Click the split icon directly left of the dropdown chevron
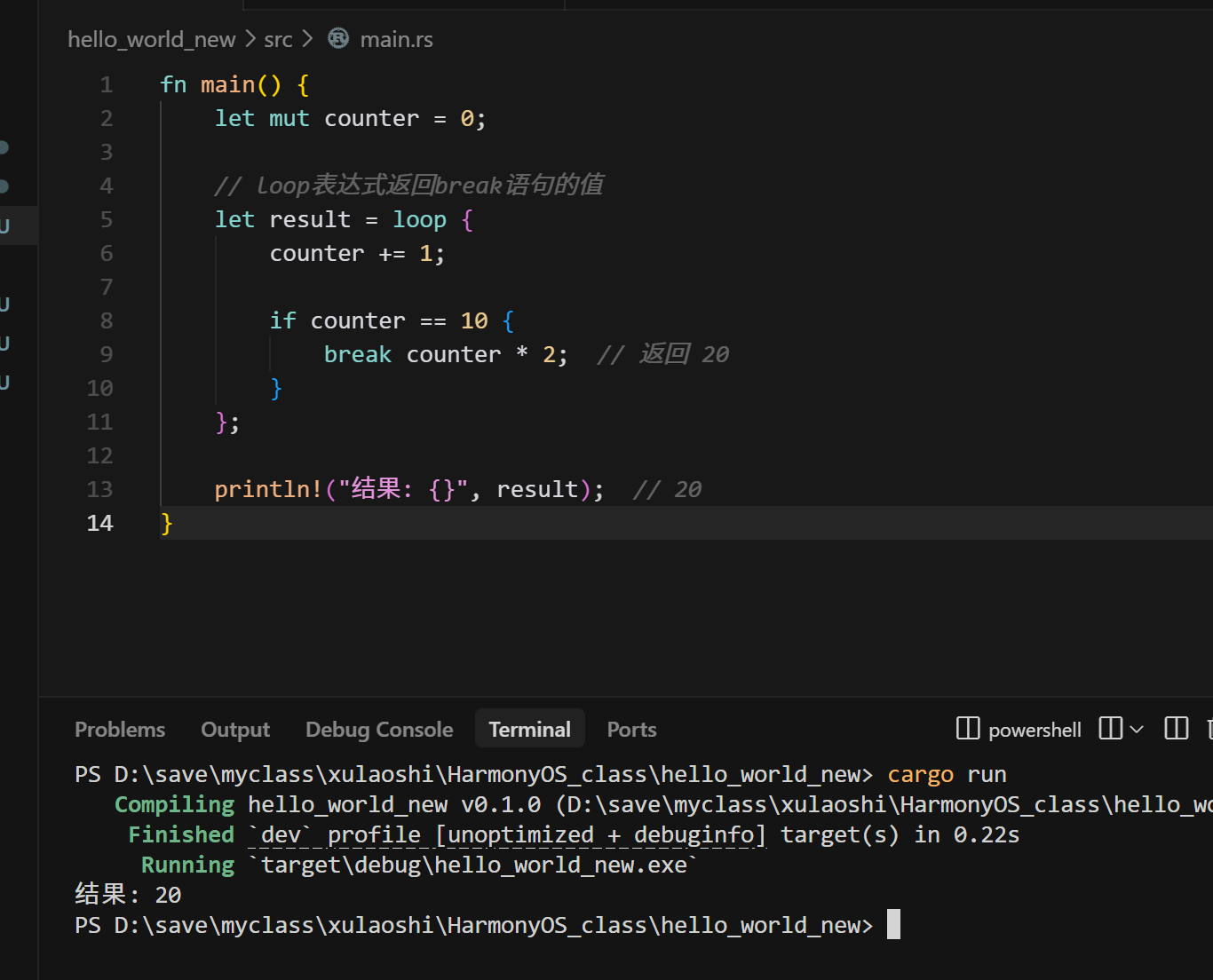Viewport: 1213px width, 980px height. (x=1111, y=729)
